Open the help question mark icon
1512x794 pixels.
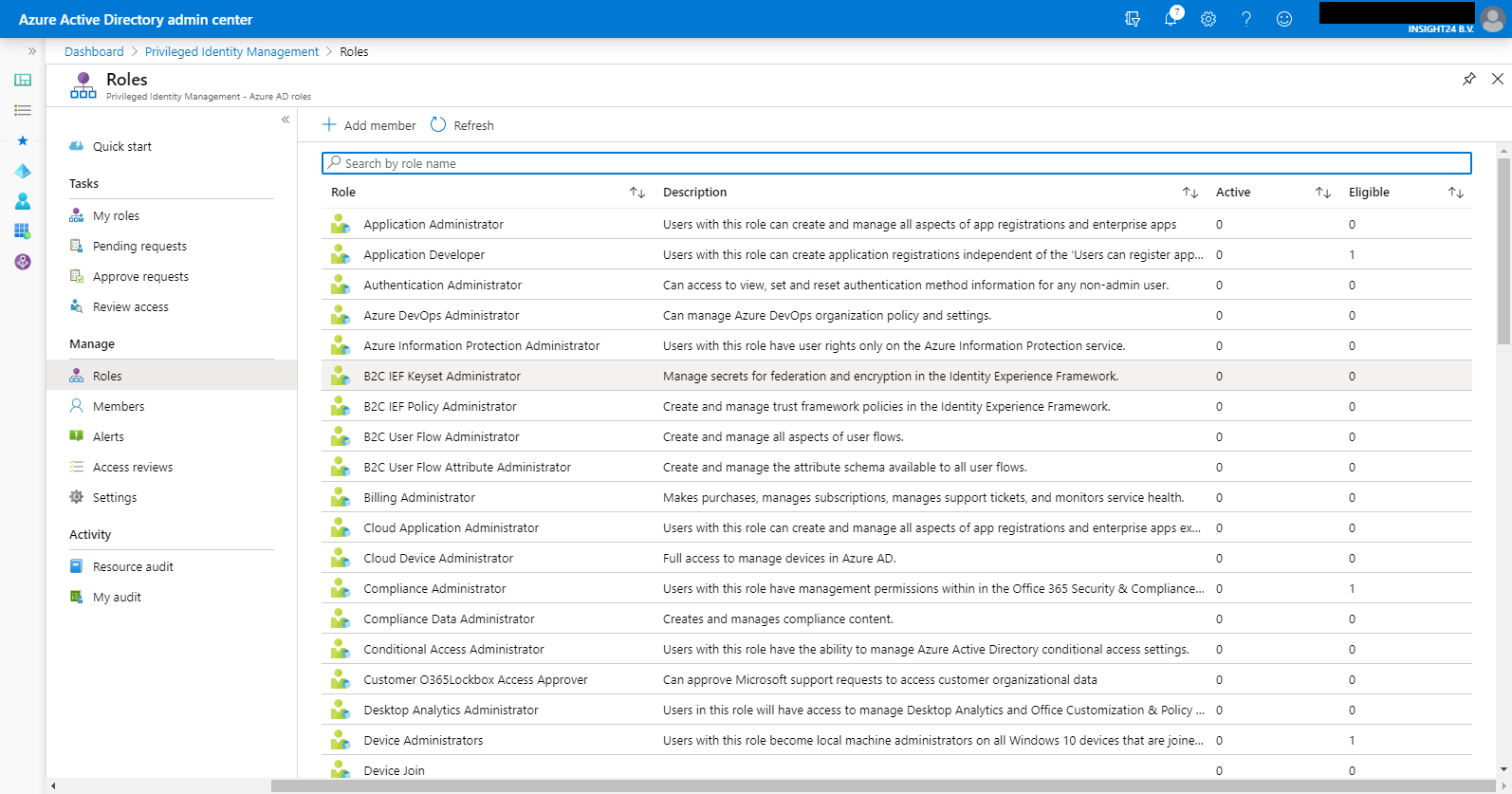click(x=1246, y=19)
